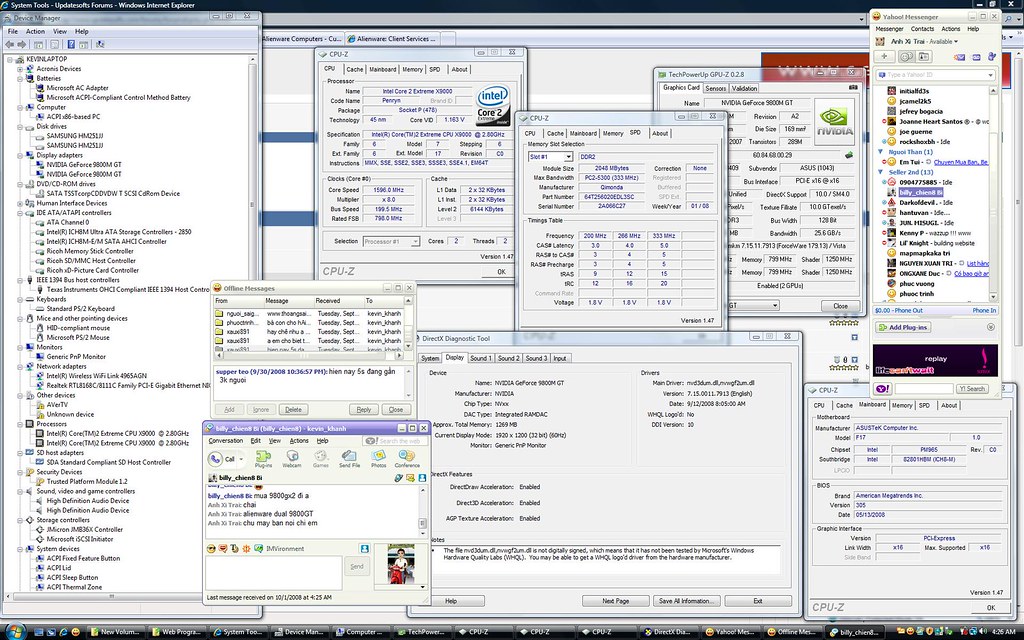
Task: Click the Phone In link
Action: point(984,310)
